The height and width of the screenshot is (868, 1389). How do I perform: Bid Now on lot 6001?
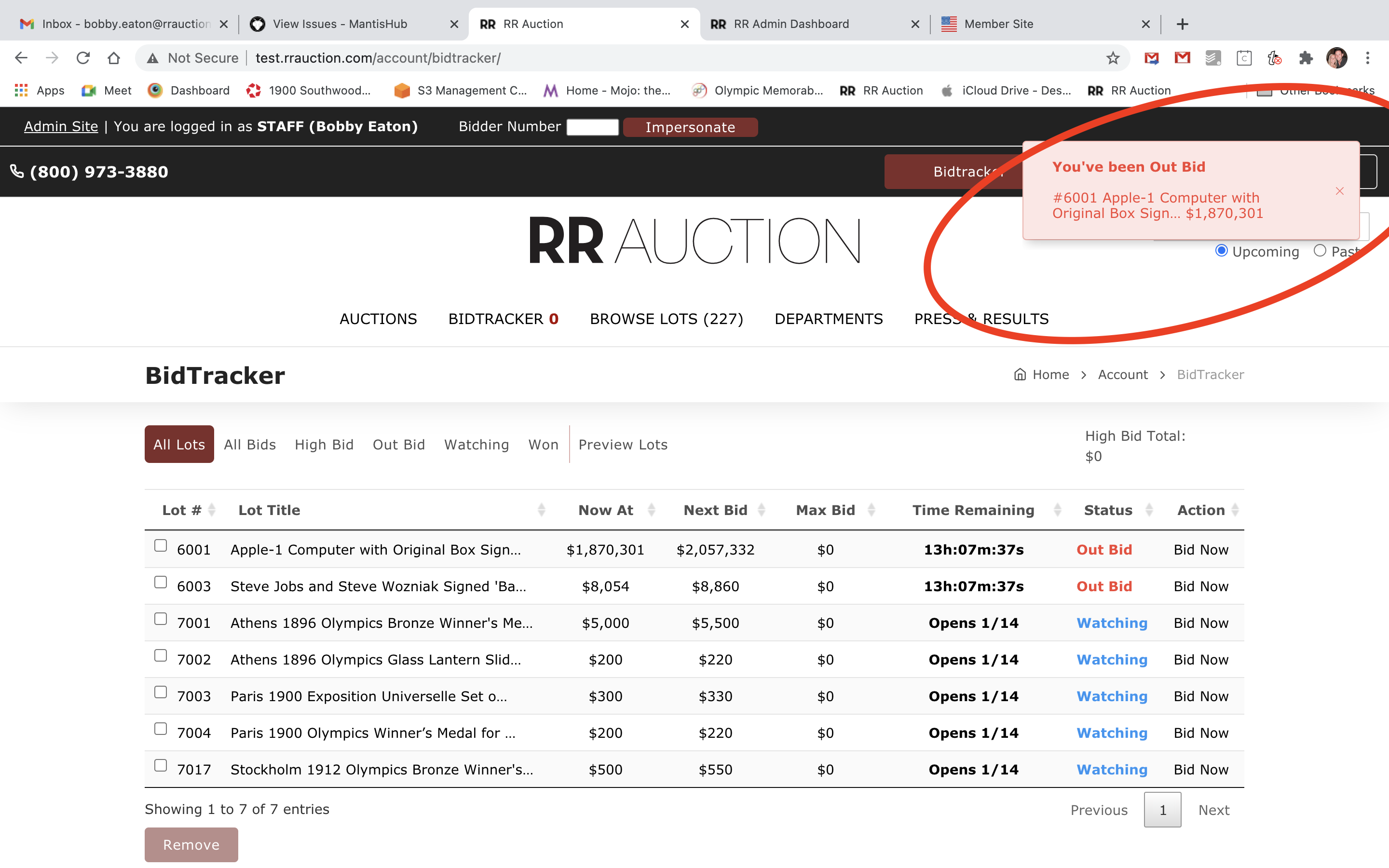point(1201,549)
